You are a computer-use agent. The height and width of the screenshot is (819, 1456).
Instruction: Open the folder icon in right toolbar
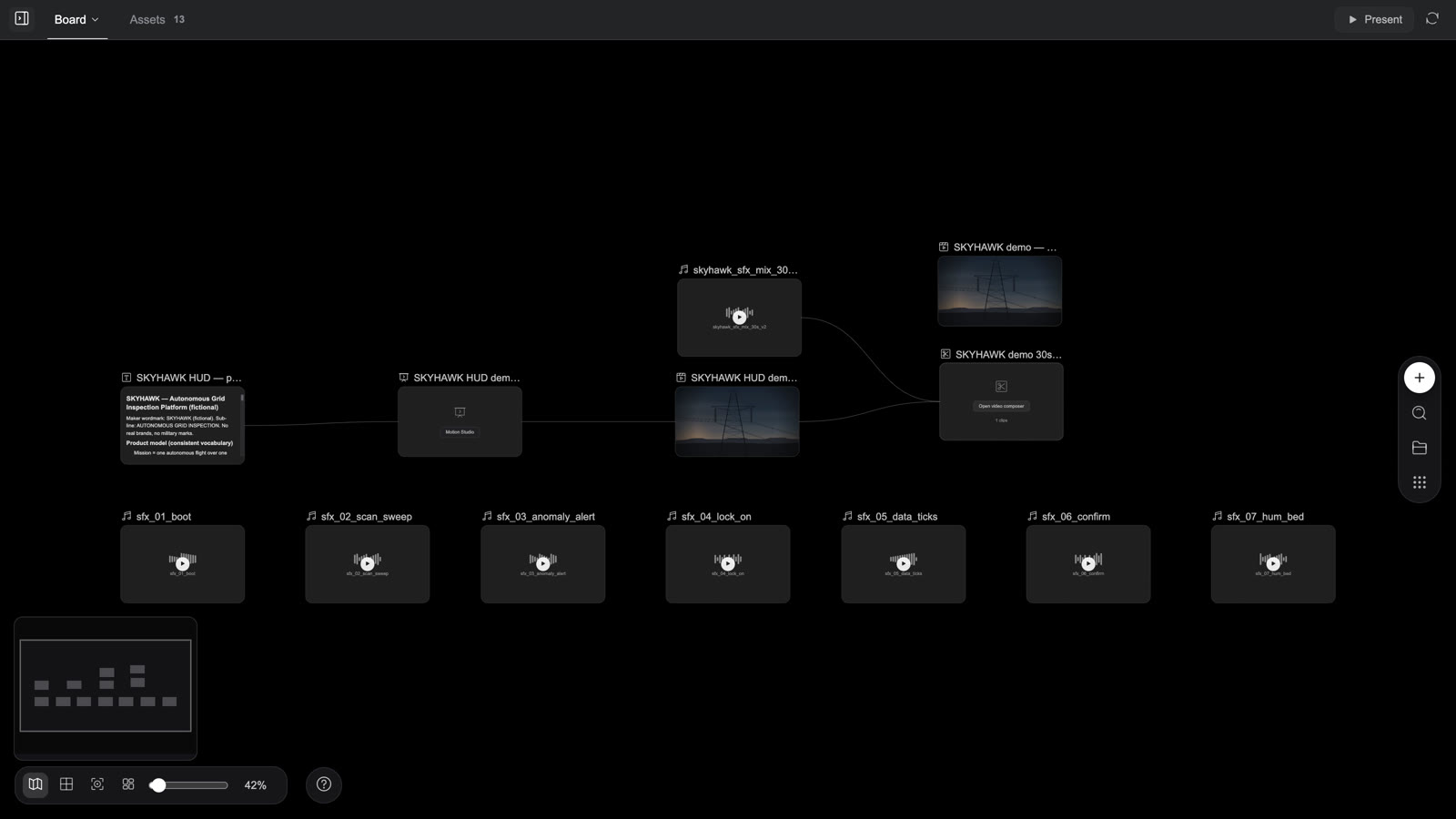1419,448
